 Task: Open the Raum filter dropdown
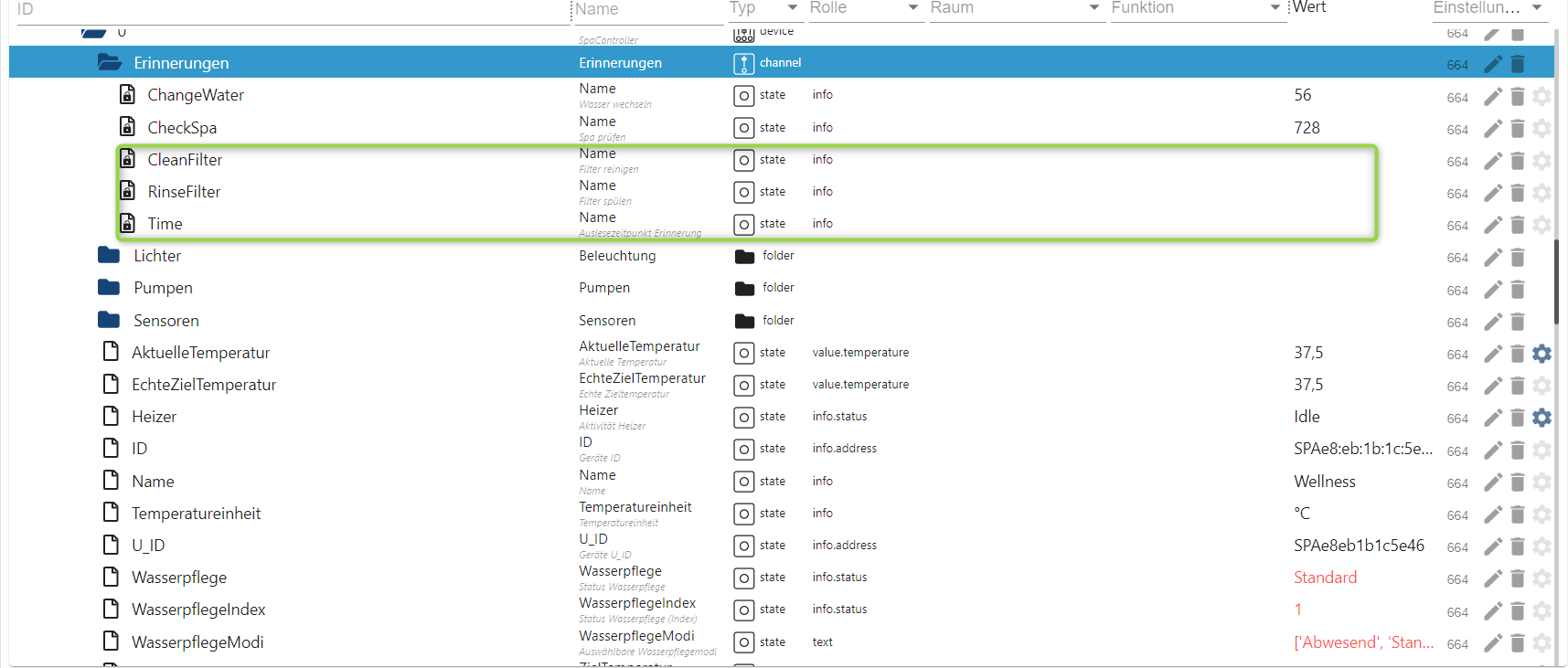point(1093,8)
